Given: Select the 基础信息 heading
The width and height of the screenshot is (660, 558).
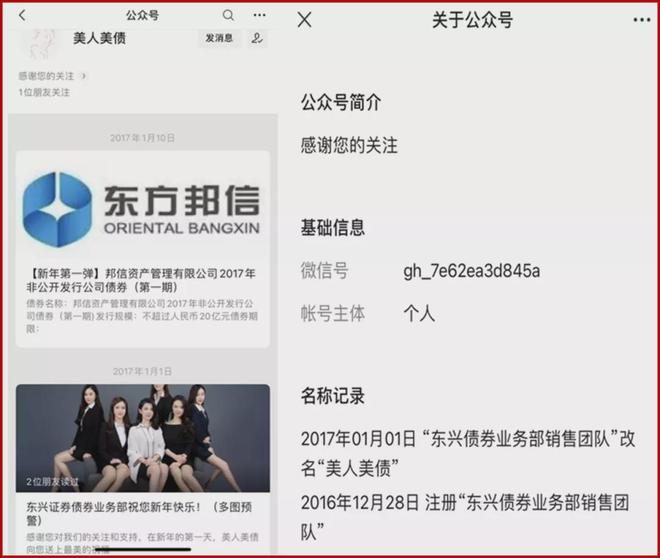Looking at the screenshot, I should [x=333, y=228].
